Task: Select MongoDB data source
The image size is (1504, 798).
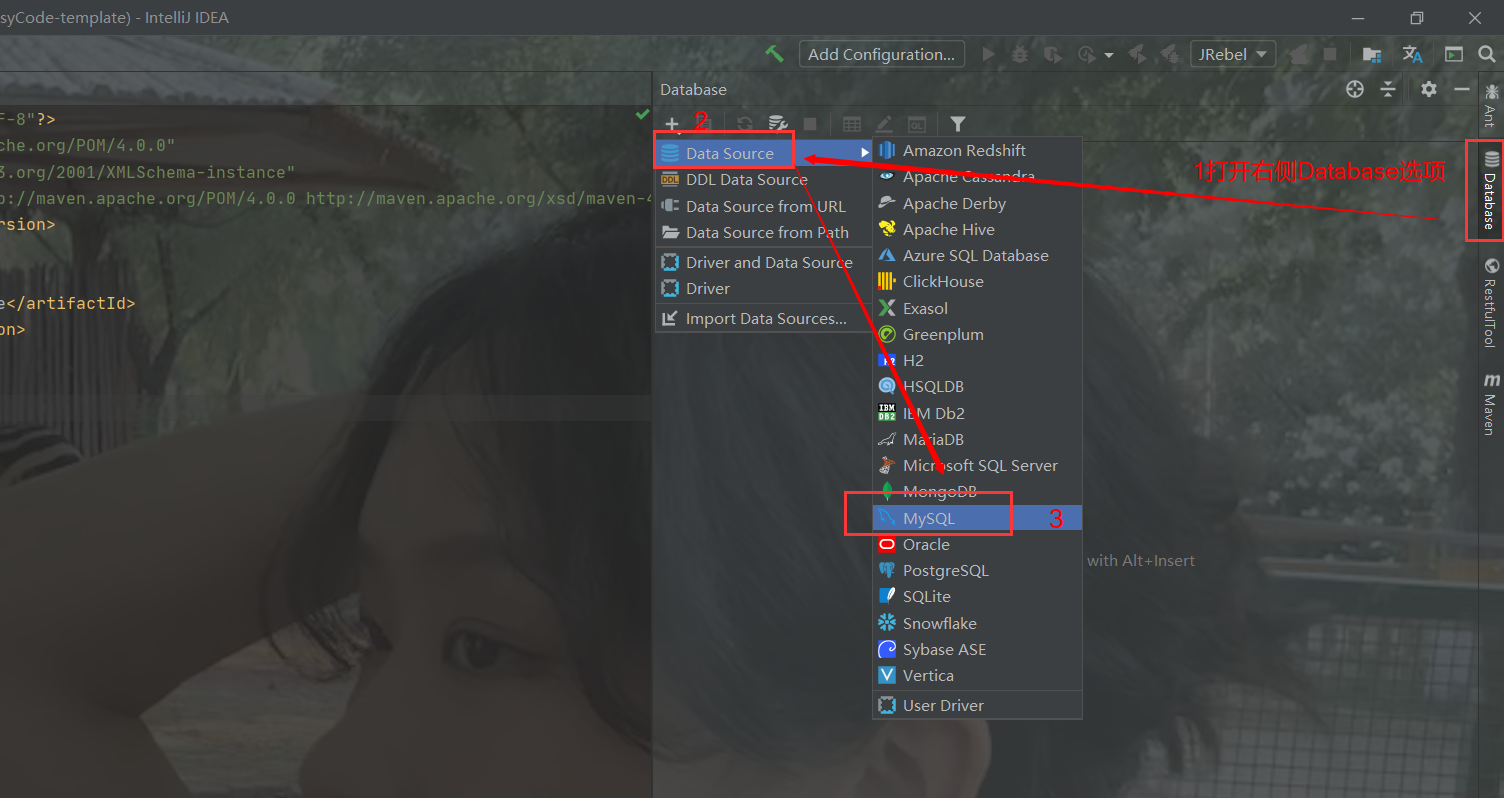Action: (x=977, y=491)
